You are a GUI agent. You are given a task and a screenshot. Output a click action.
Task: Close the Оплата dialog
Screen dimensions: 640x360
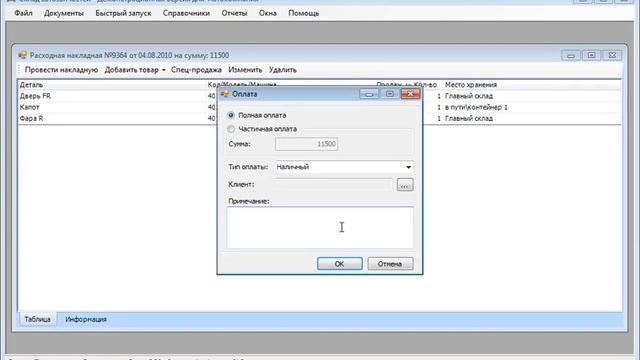(410, 94)
